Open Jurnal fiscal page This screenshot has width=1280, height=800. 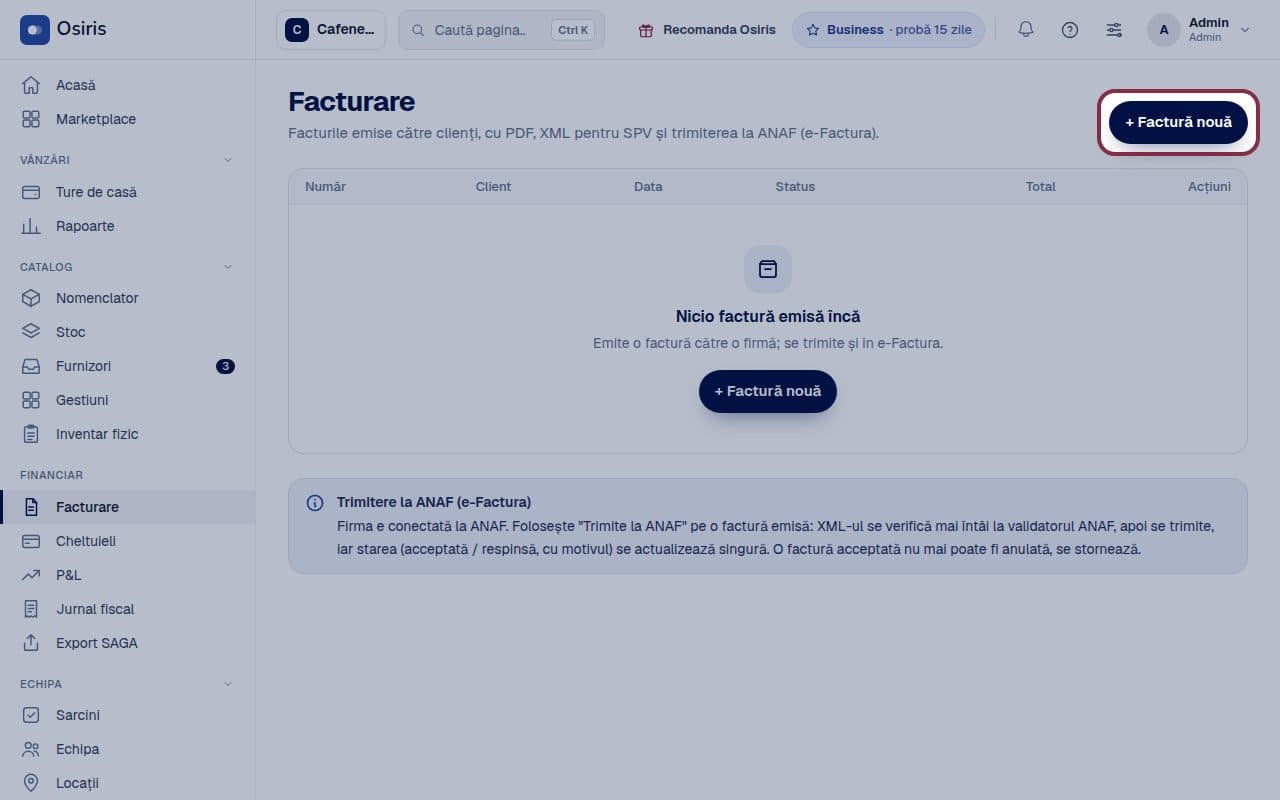[128, 609]
